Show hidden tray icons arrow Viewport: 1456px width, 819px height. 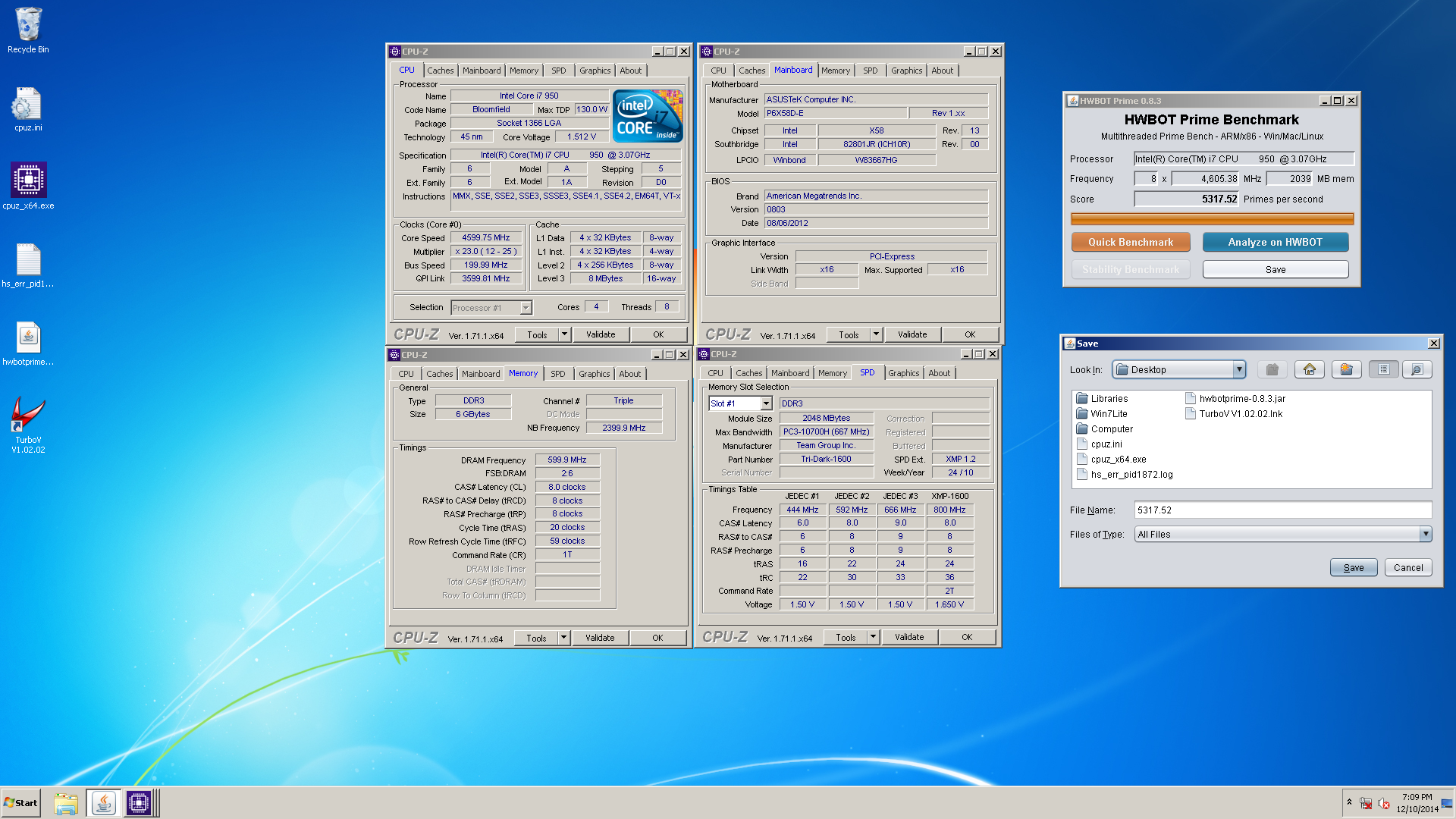[x=1349, y=802]
